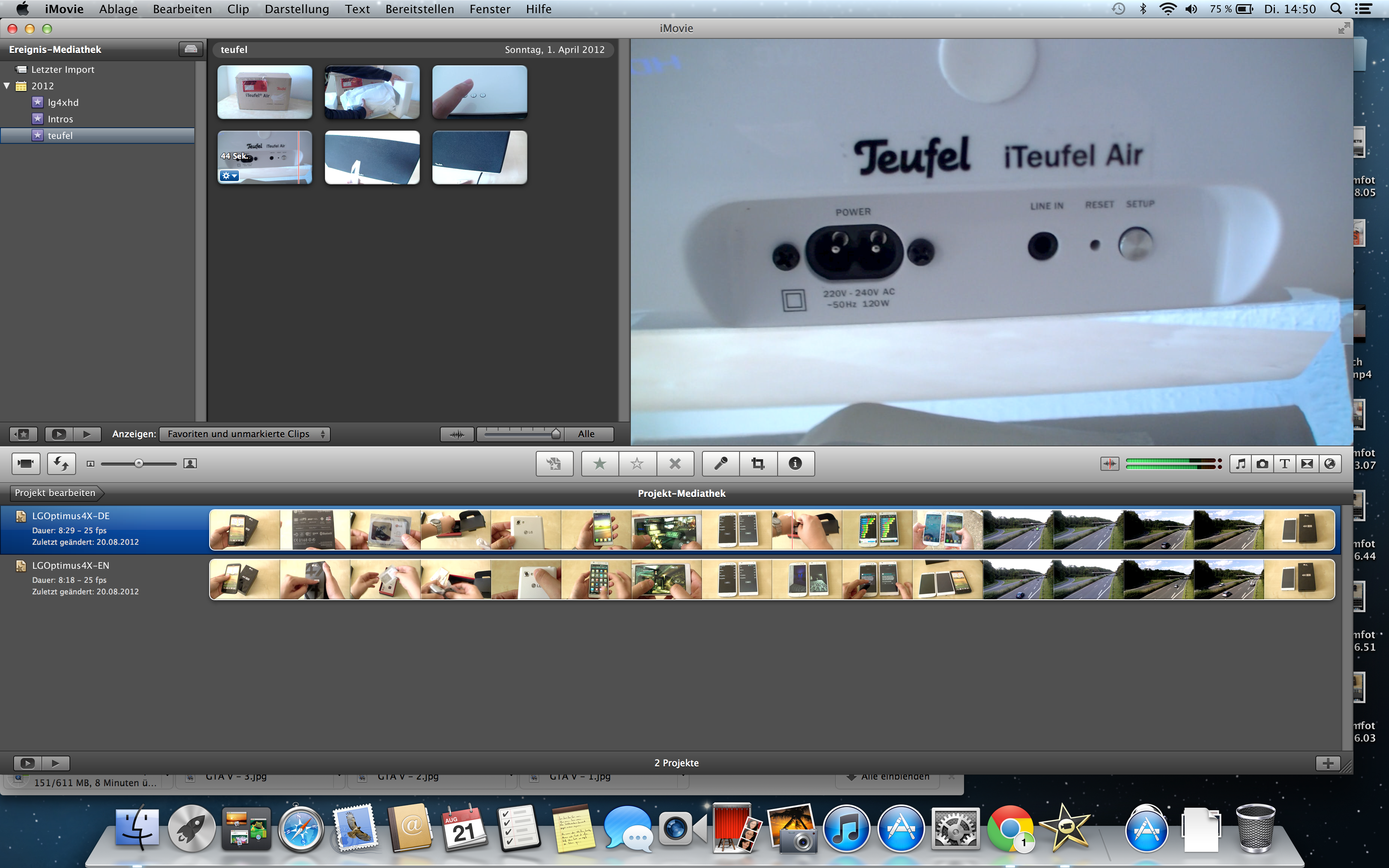Viewport: 1389px width, 868px height.
Task: Play selected event from beginning
Action: point(87,434)
